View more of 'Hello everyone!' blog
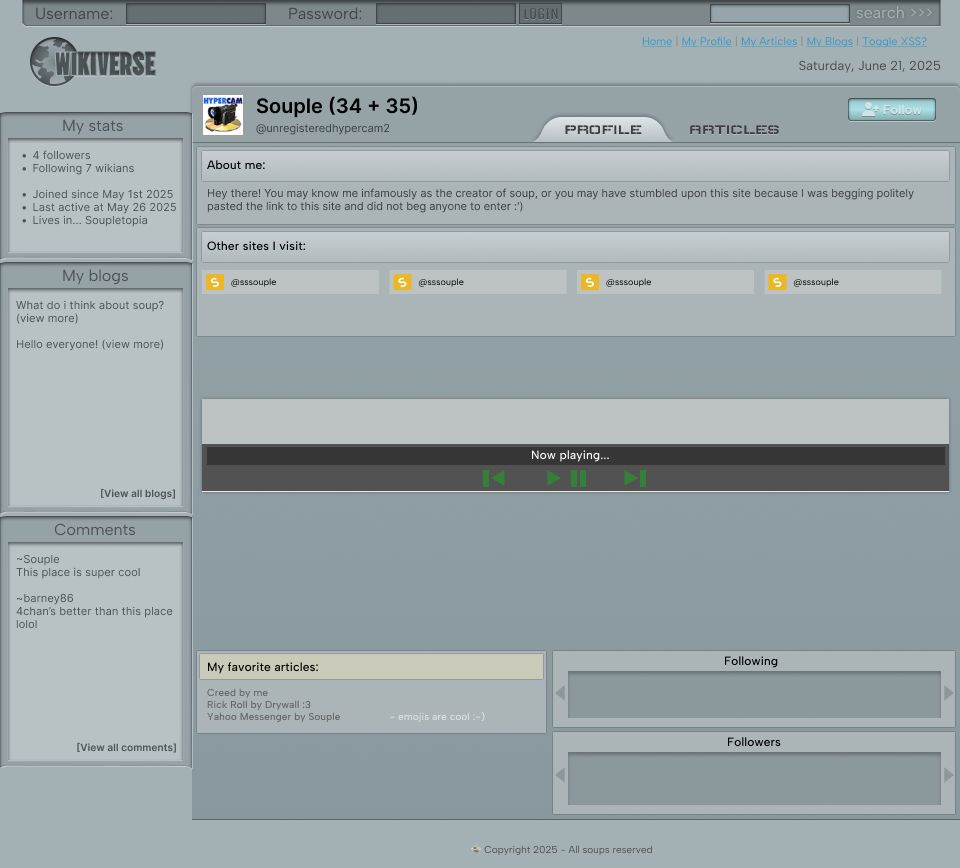 click(x=132, y=344)
